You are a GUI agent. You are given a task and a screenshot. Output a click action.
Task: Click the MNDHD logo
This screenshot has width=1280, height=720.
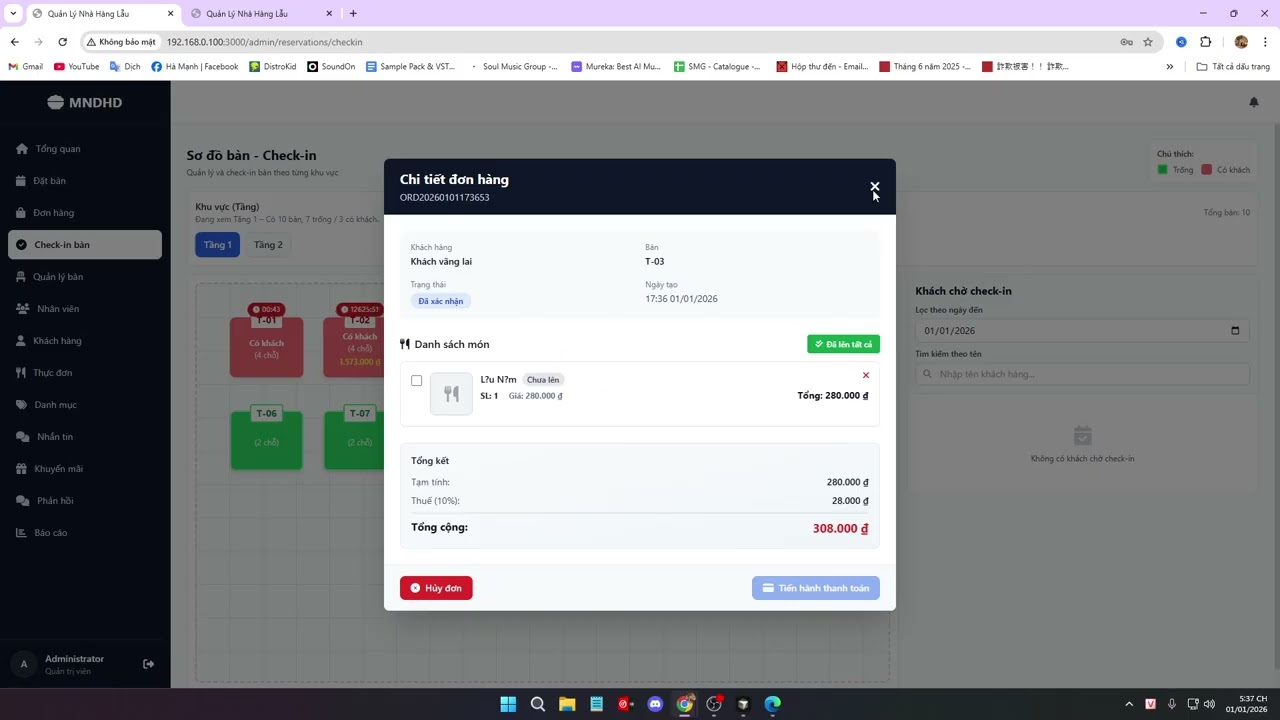85,102
